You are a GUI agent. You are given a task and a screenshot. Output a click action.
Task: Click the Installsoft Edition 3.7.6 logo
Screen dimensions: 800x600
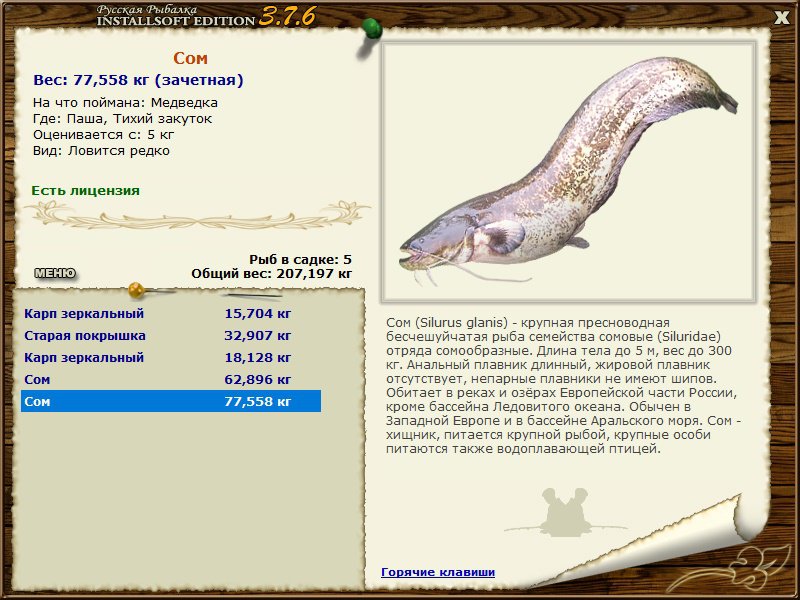(x=206, y=16)
